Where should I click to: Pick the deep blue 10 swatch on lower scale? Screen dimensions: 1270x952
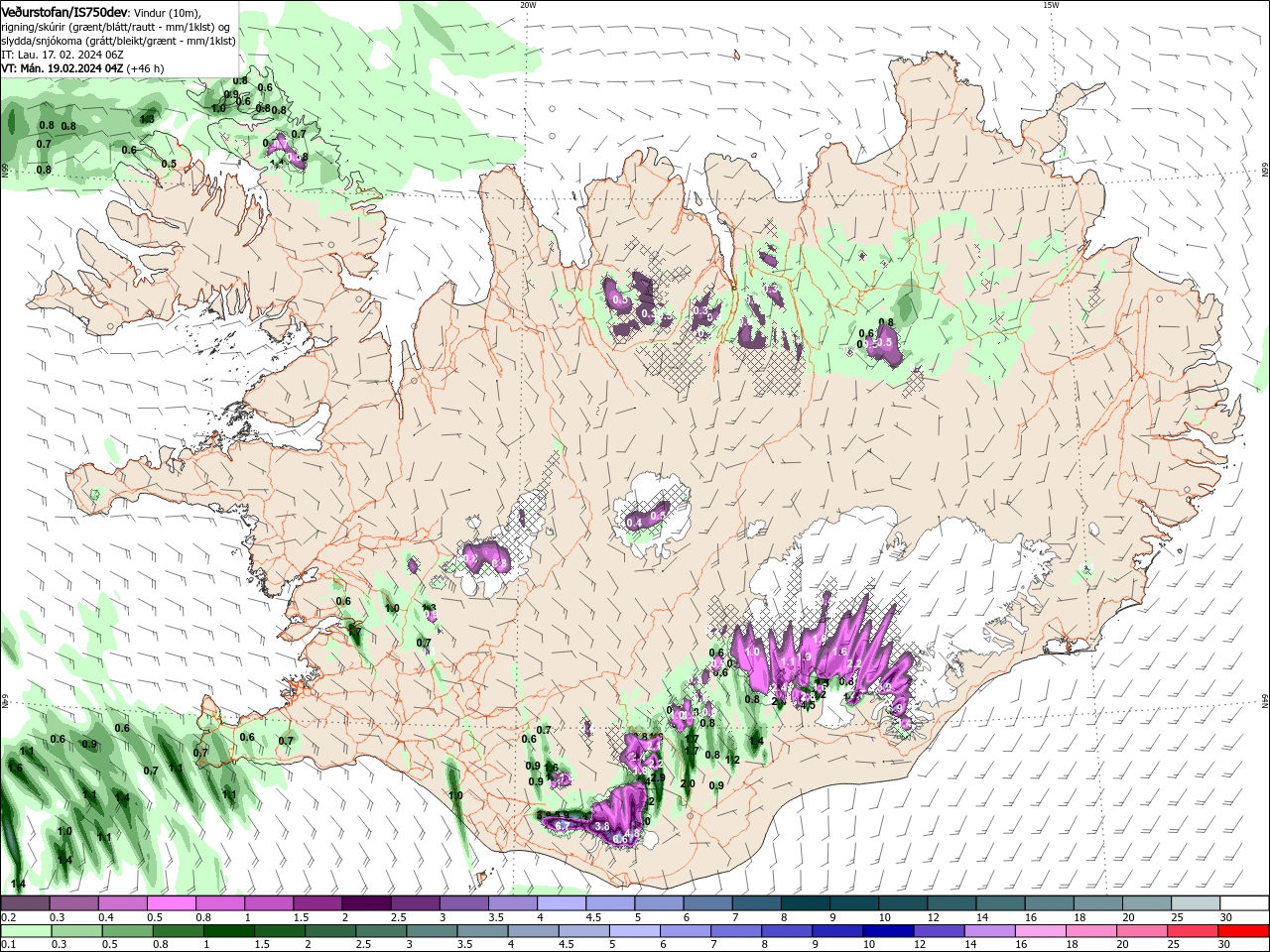click(x=887, y=931)
